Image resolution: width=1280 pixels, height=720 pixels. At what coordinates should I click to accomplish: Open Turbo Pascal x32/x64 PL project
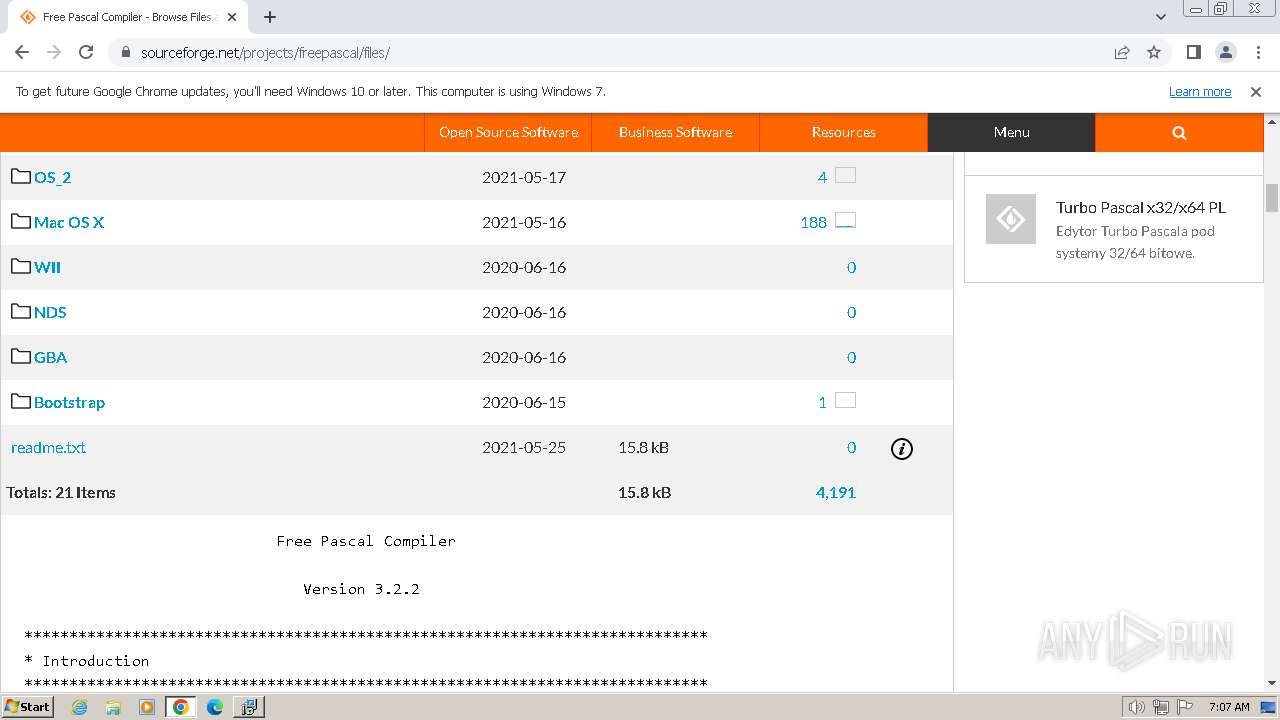pyautogui.click(x=1141, y=208)
